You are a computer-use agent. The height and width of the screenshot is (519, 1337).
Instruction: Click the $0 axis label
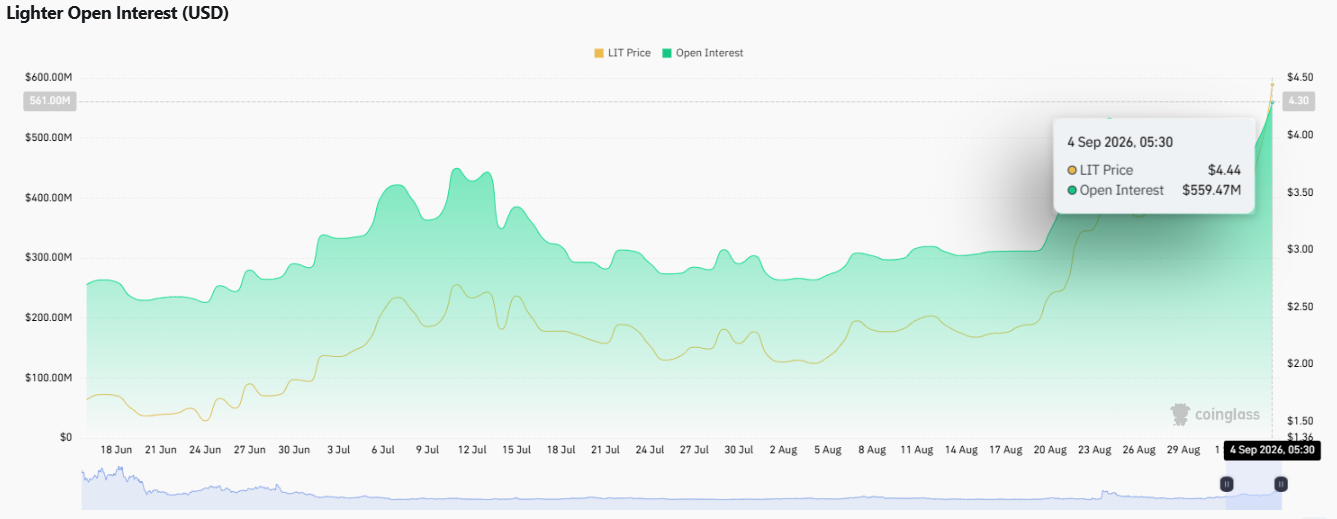pos(64,437)
